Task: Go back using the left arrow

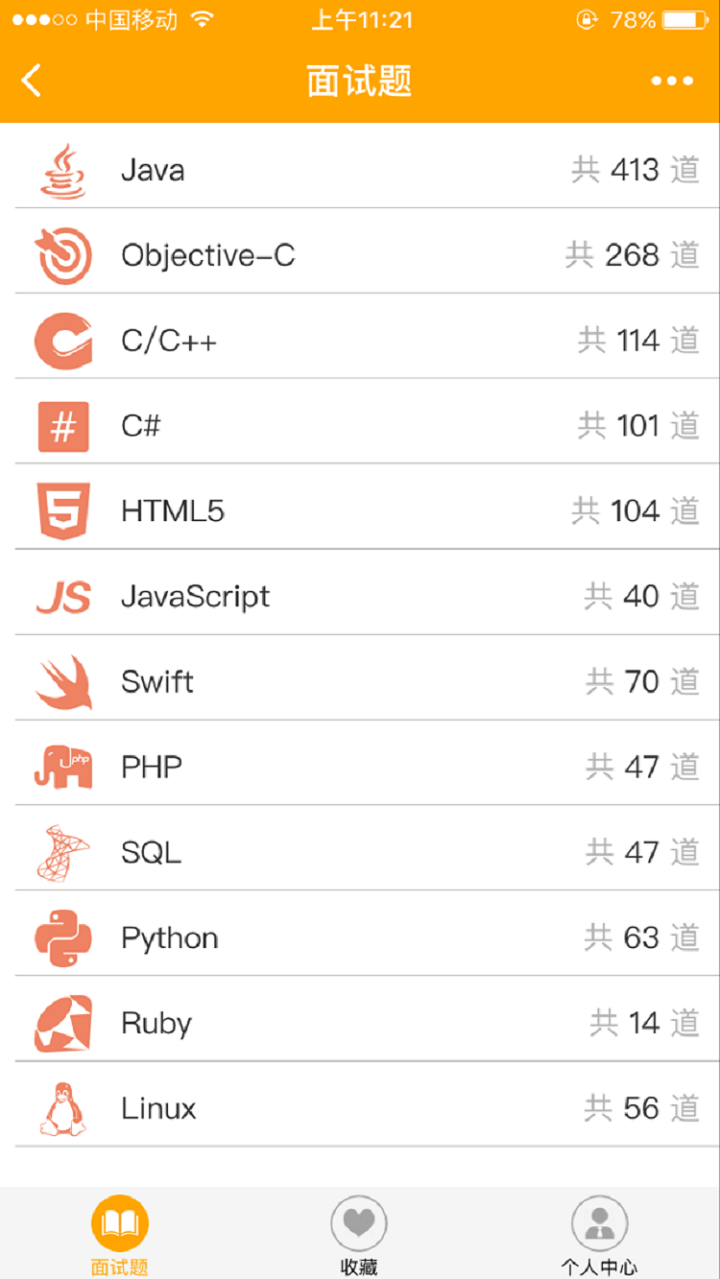Action: point(32,81)
